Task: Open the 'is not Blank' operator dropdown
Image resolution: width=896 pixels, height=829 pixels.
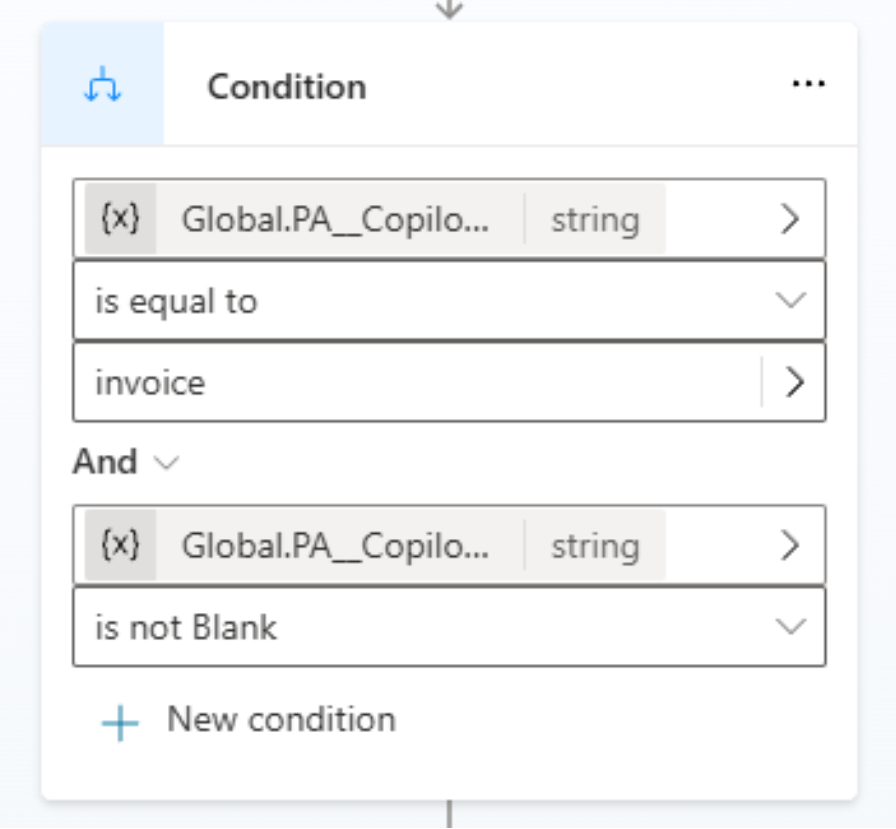Action: tap(449, 627)
